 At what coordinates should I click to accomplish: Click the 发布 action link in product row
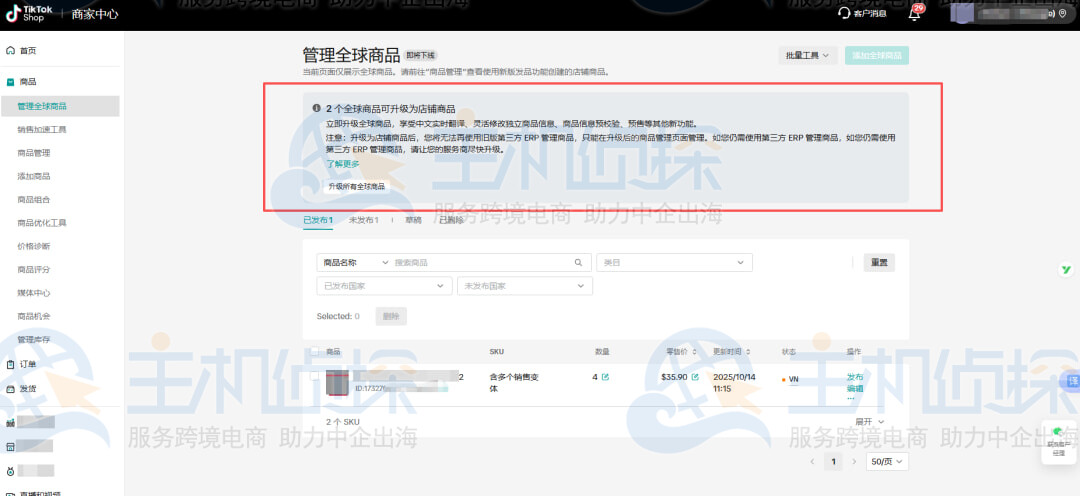tap(855, 377)
